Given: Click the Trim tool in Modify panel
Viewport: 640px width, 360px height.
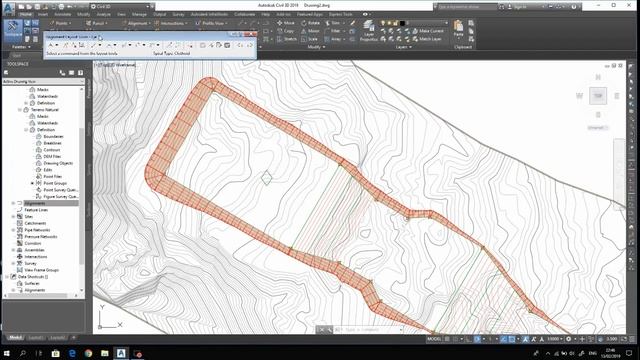Looking at the screenshot, I should (332, 23).
